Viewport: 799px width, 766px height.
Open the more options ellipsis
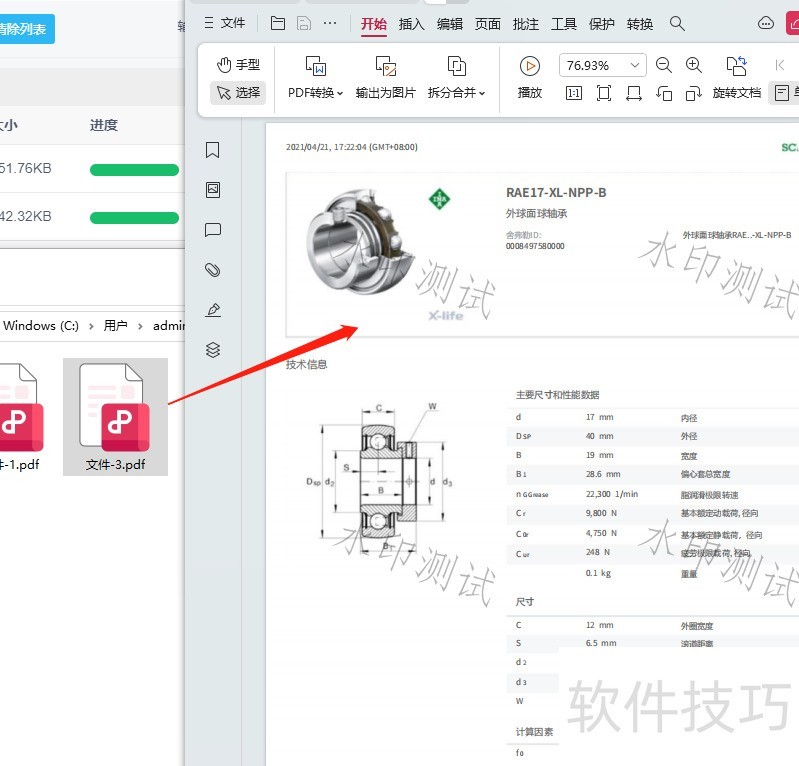[330, 23]
